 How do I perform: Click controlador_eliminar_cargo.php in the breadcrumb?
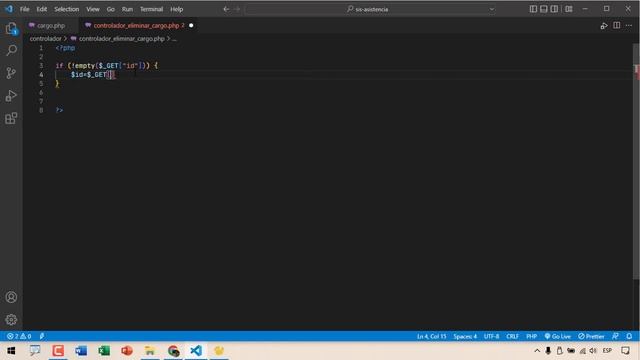point(122,39)
